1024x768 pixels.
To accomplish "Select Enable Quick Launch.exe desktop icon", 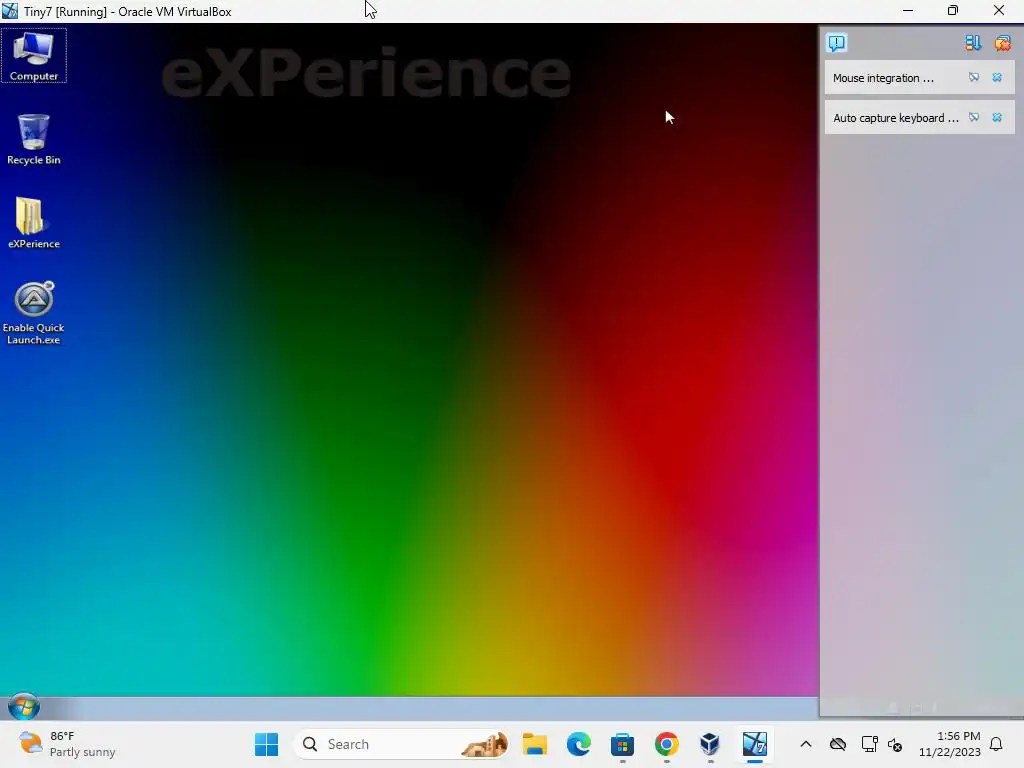I will (33, 313).
